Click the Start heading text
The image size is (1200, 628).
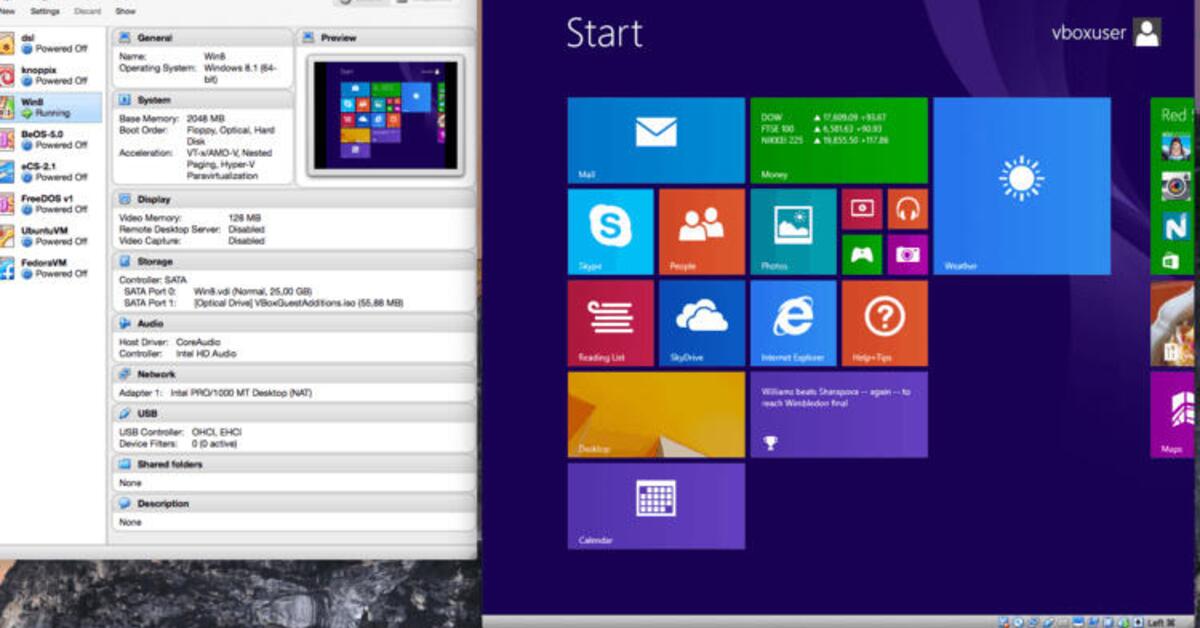pos(604,33)
